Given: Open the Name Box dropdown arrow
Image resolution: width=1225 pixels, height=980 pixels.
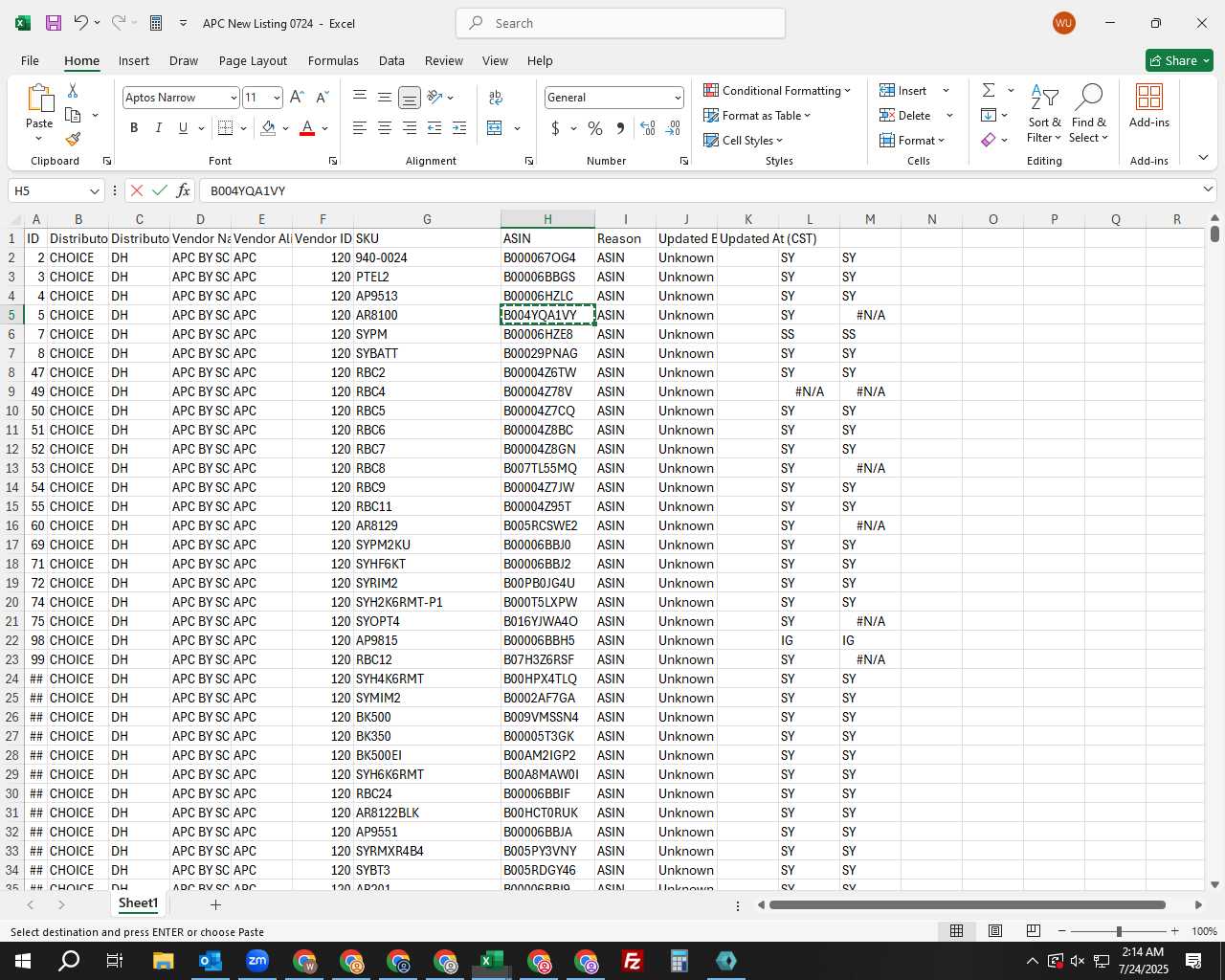Looking at the screenshot, I should point(94,190).
